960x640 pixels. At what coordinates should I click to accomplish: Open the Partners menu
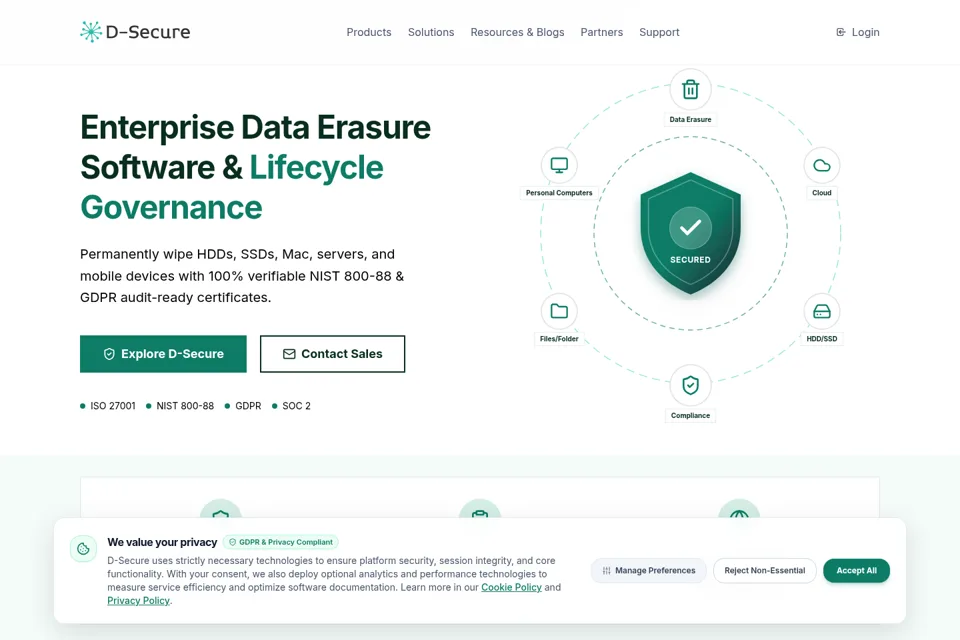point(601,32)
